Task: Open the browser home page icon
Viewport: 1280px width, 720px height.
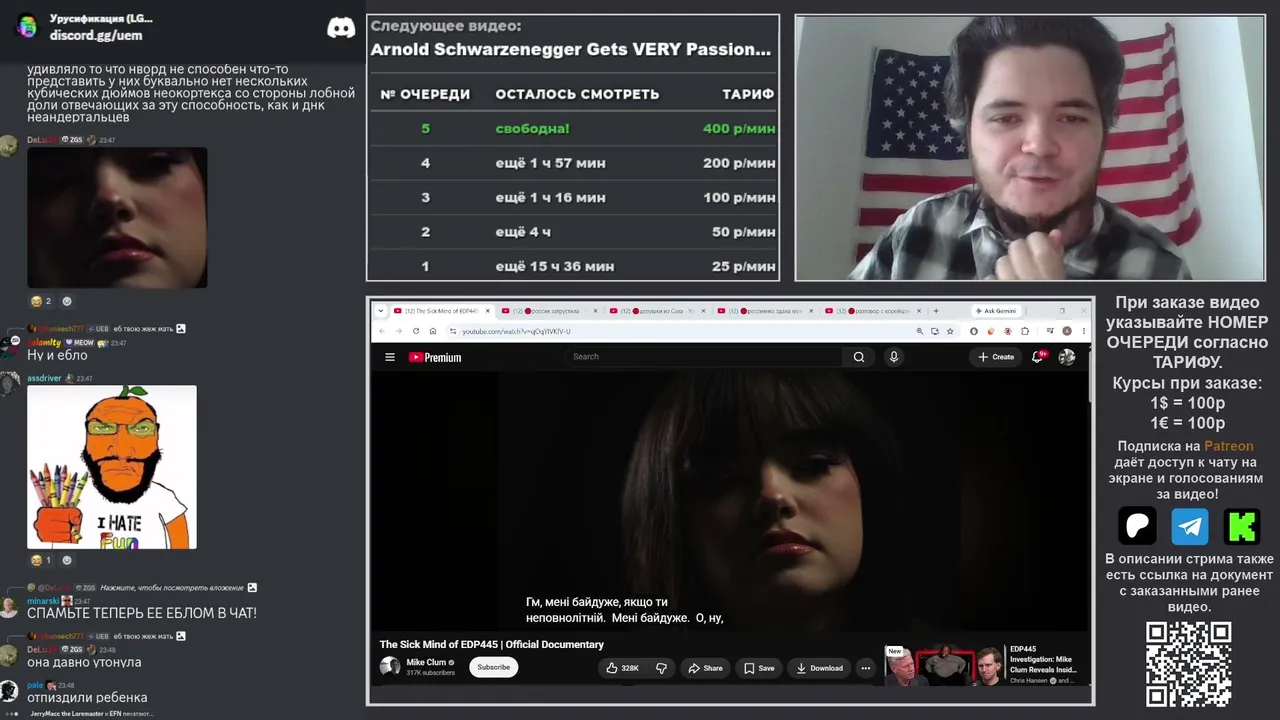Action: (432, 331)
